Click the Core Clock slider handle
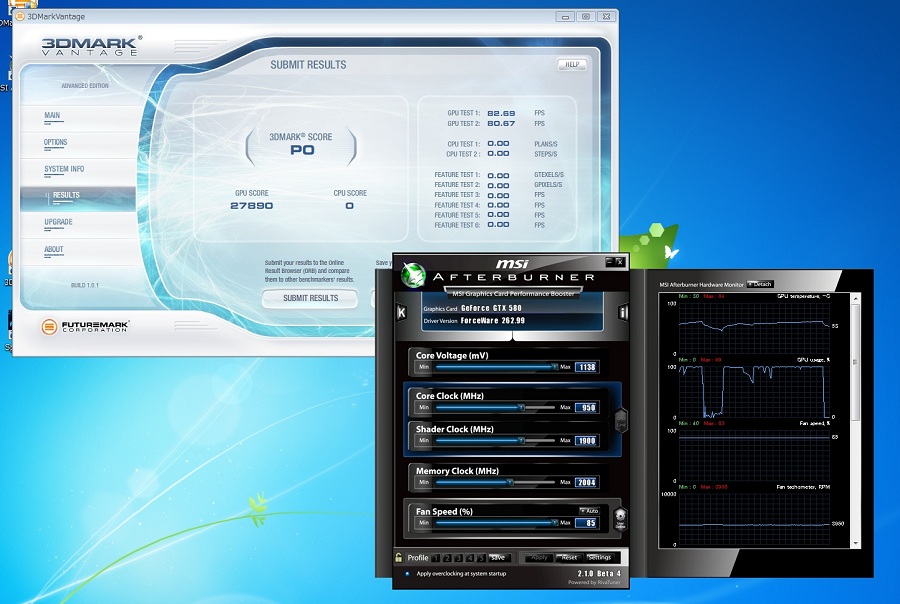 [x=522, y=407]
